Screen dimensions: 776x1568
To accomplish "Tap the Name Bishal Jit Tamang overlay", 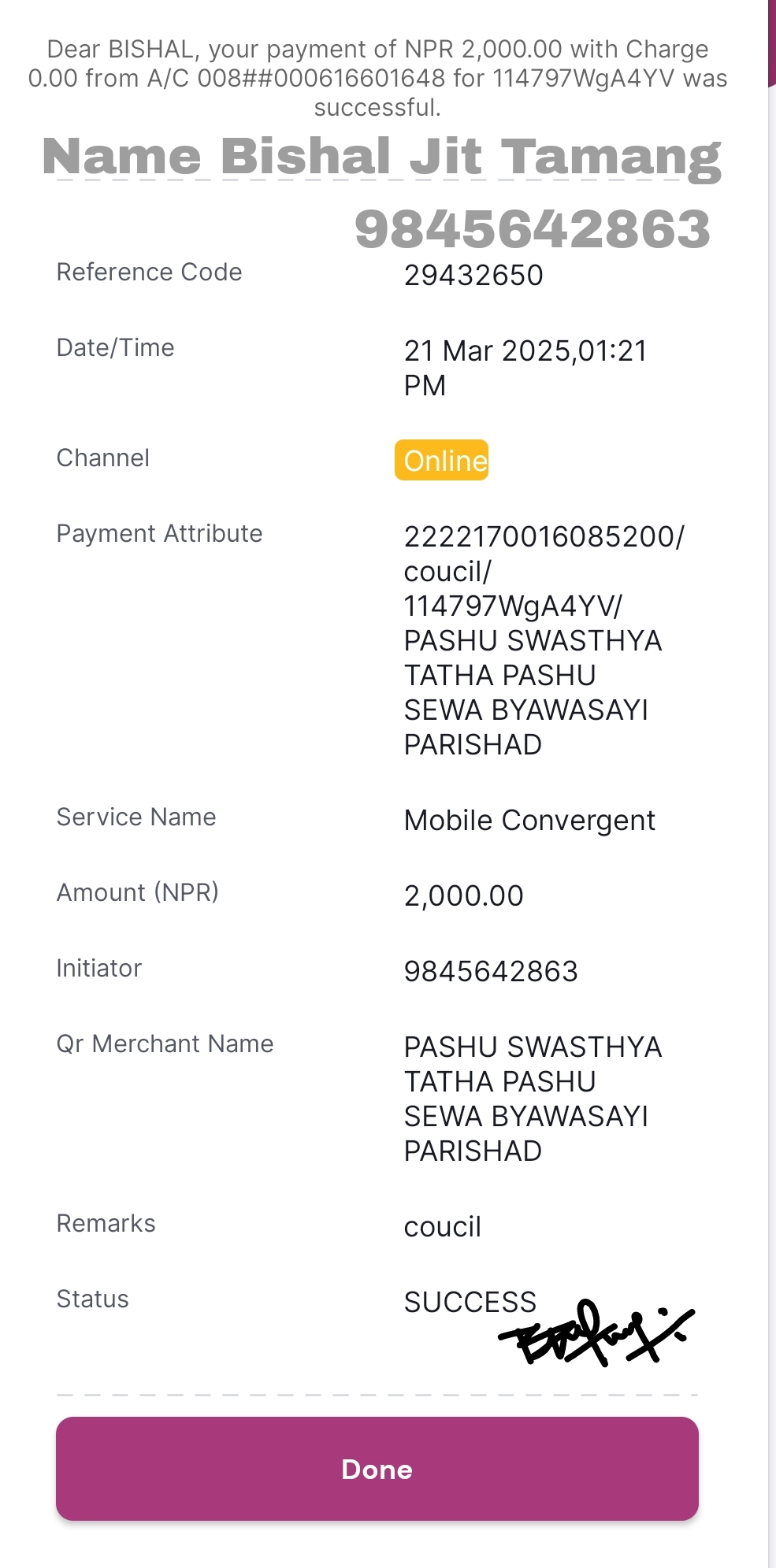I will click(382, 157).
